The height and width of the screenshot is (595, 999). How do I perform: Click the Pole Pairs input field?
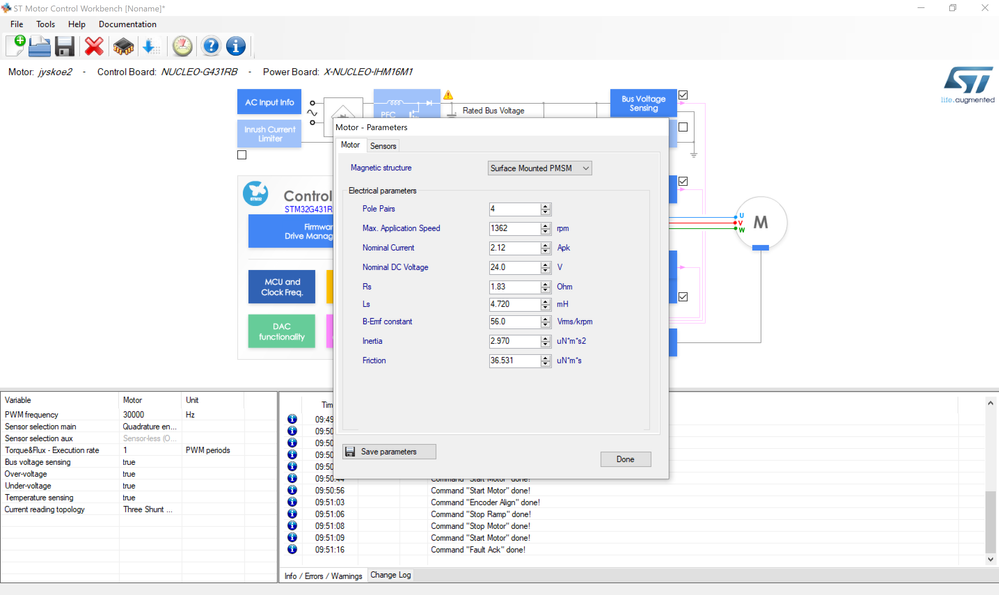[x=515, y=209]
